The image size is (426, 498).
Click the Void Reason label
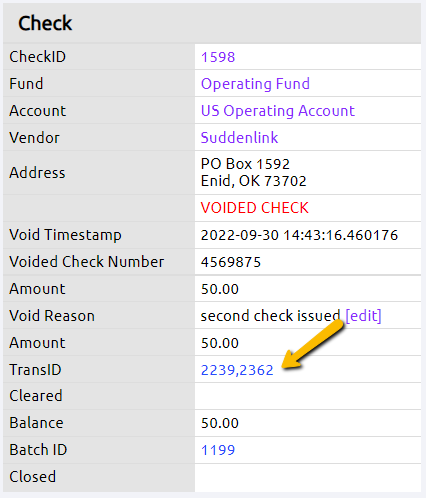(x=52, y=316)
